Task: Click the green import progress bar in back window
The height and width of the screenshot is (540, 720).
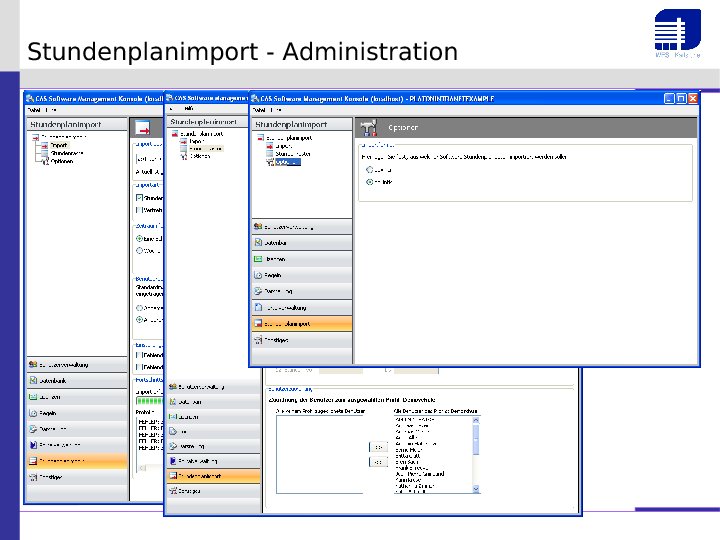Action: click(x=147, y=401)
